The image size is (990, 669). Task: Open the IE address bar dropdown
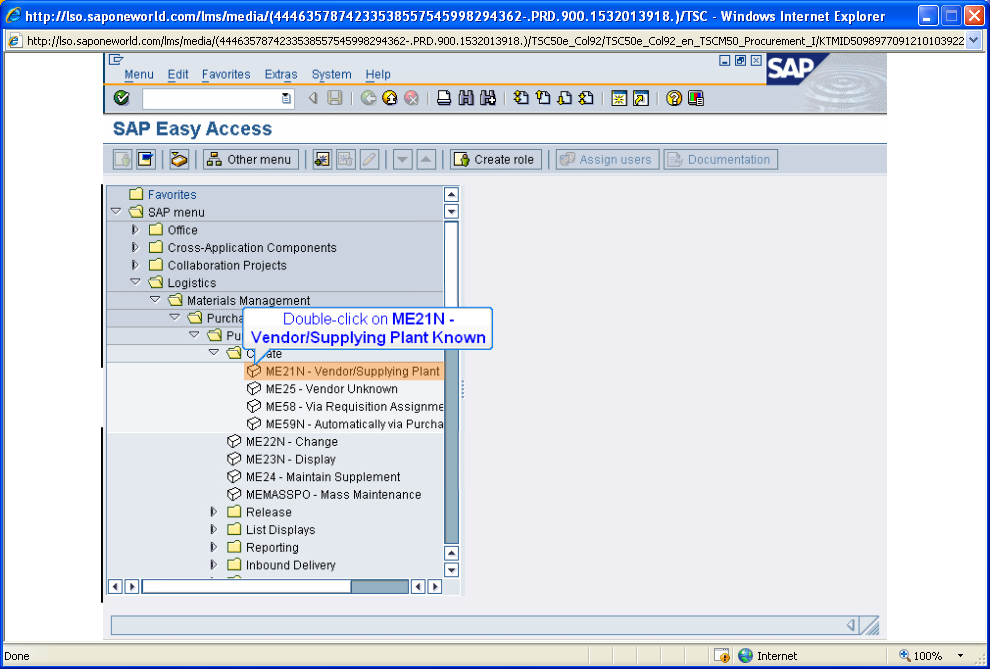[x=973, y=41]
